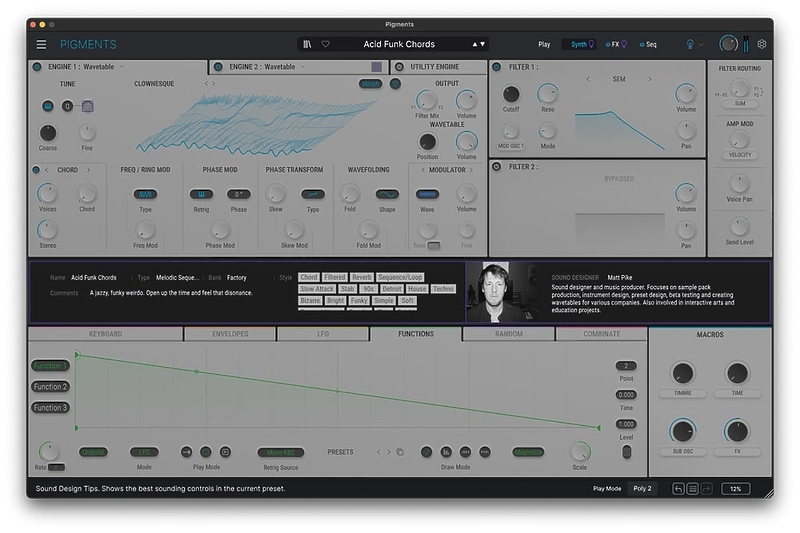Select the third Draw Mode icon

(465, 452)
